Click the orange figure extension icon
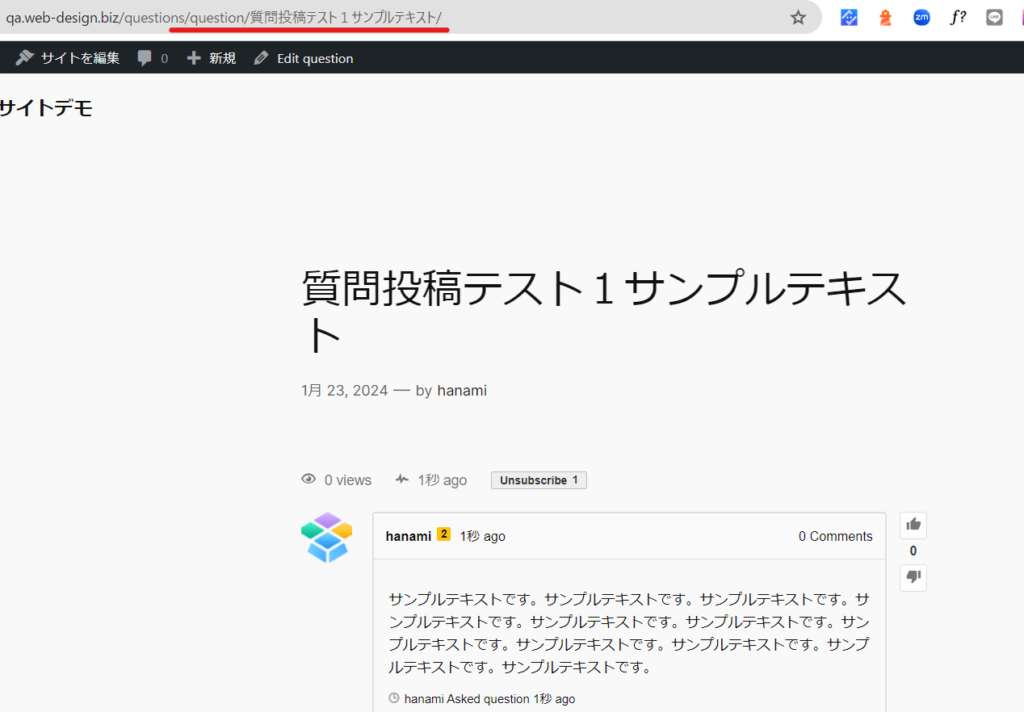Viewport: 1024px width, 712px height. pyautogui.click(x=885, y=17)
